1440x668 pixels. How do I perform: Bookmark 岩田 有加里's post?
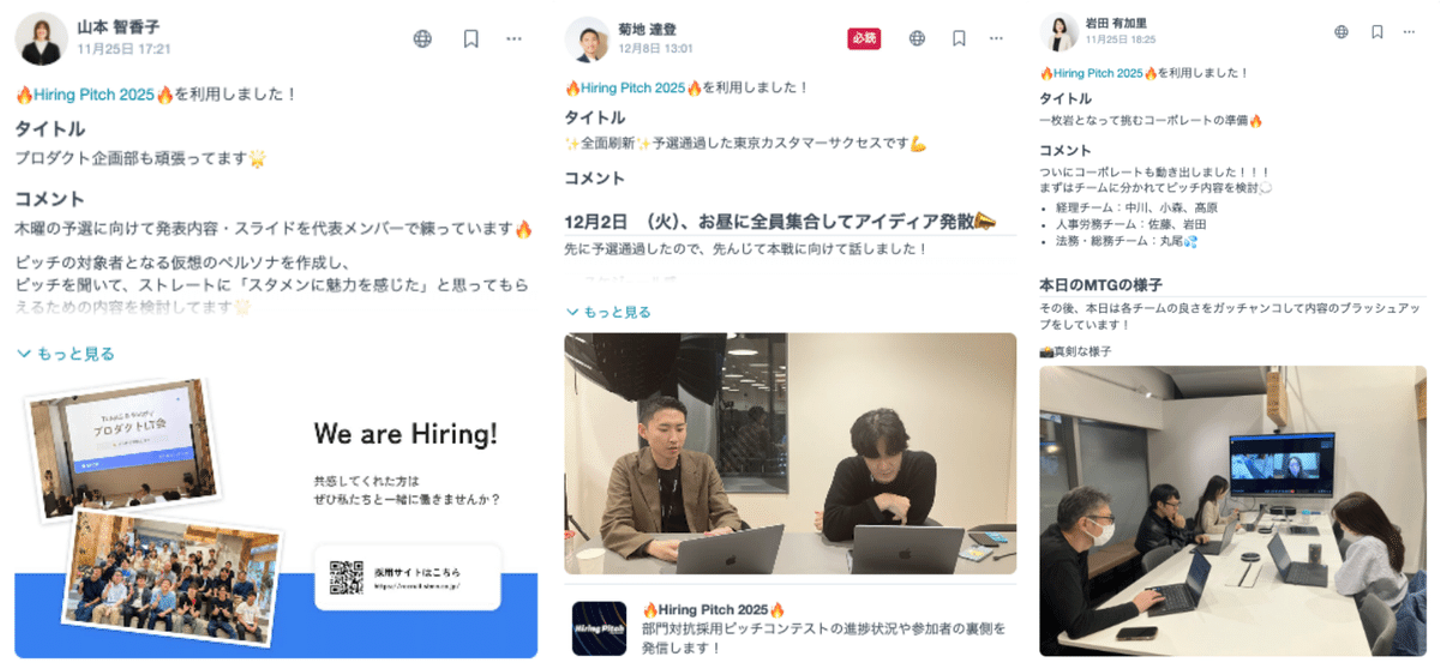1377,32
